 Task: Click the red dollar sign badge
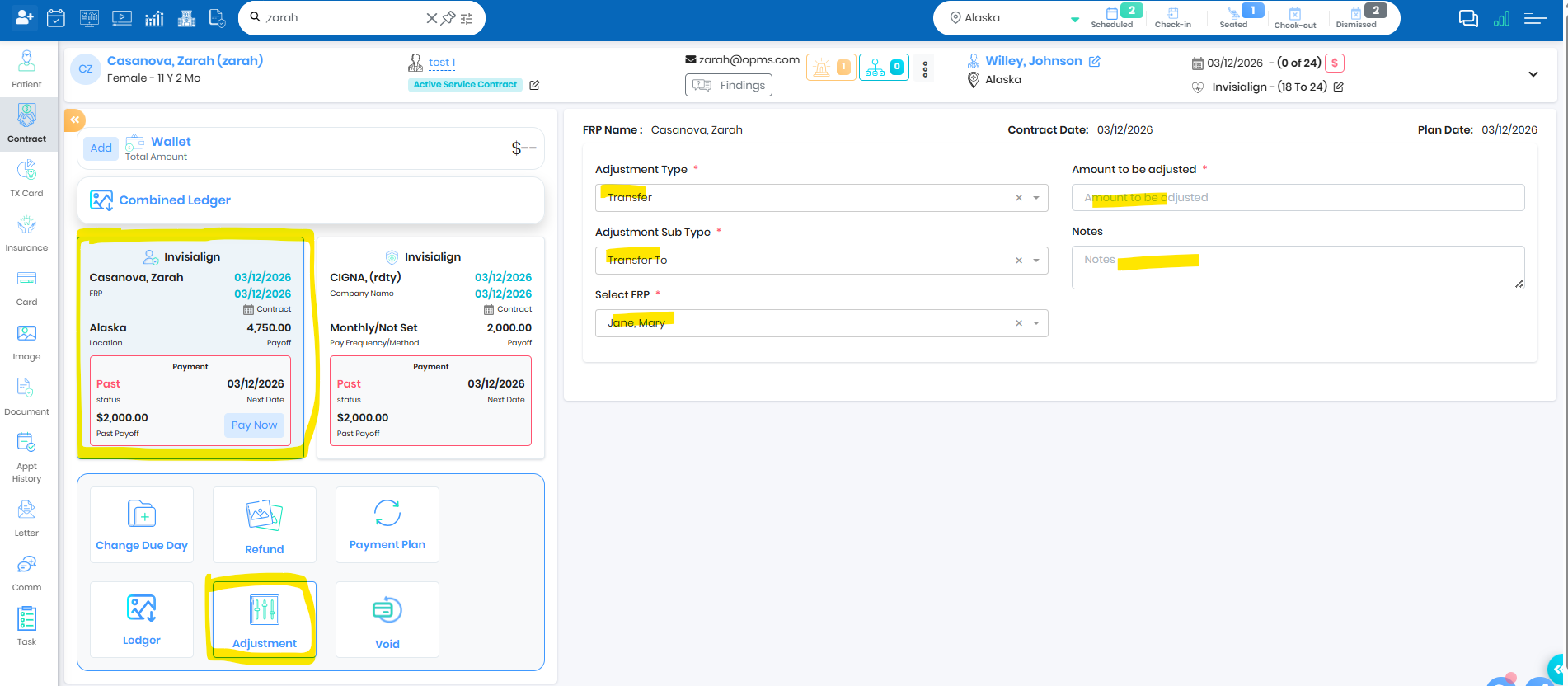(x=1335, y=63)
